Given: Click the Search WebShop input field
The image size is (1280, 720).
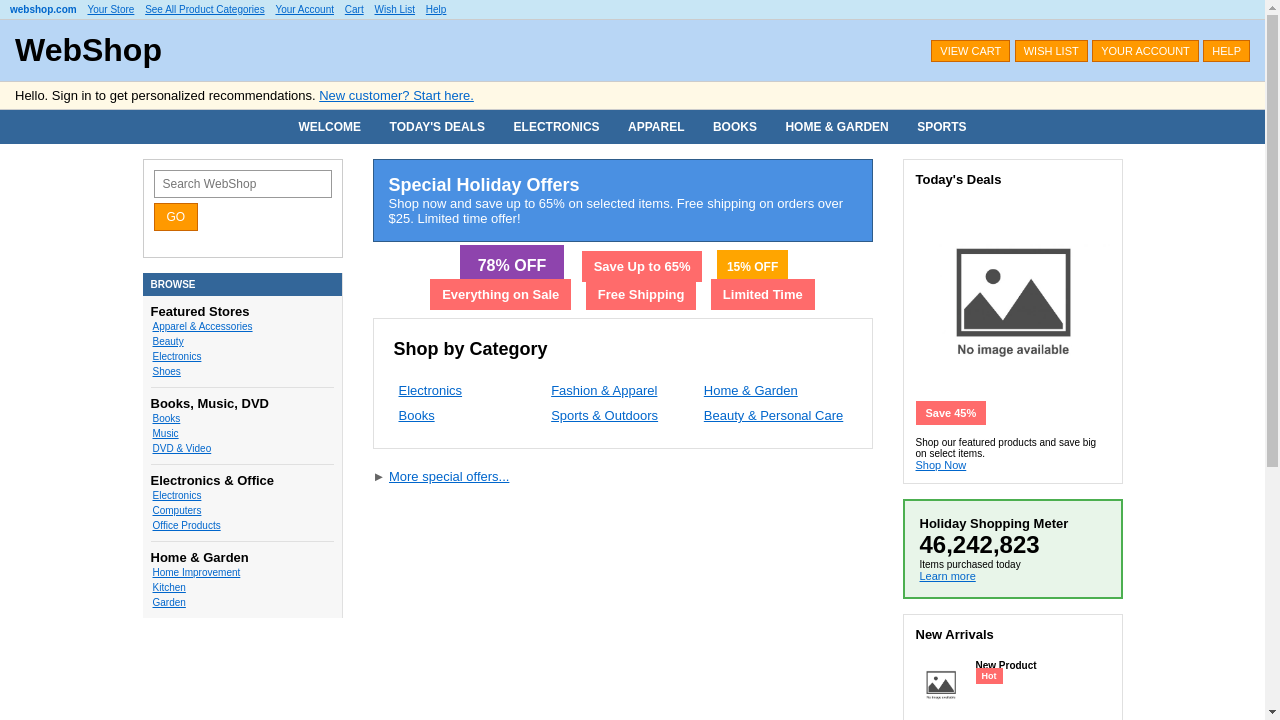Looking at the screenshot, I should 242,183.
